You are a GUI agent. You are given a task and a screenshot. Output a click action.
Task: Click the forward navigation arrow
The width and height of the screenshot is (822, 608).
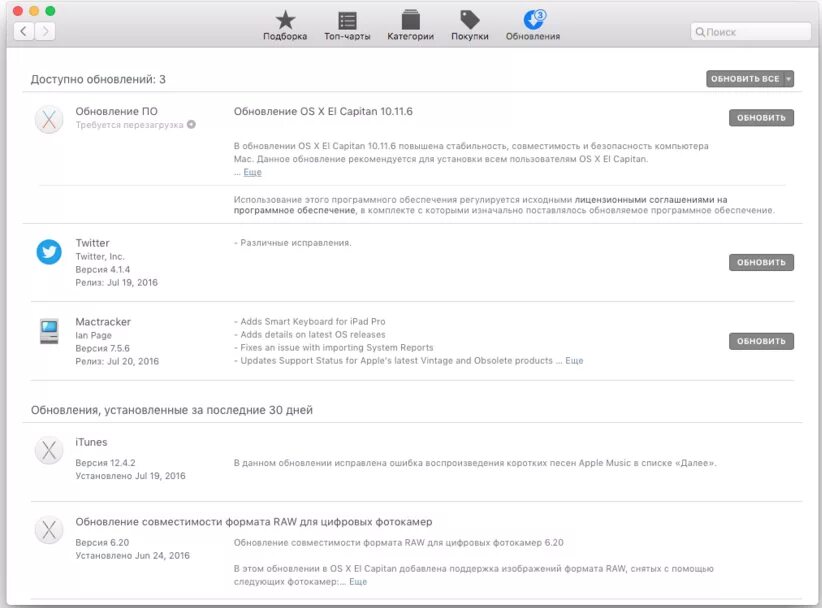click(x=45, y=31)
